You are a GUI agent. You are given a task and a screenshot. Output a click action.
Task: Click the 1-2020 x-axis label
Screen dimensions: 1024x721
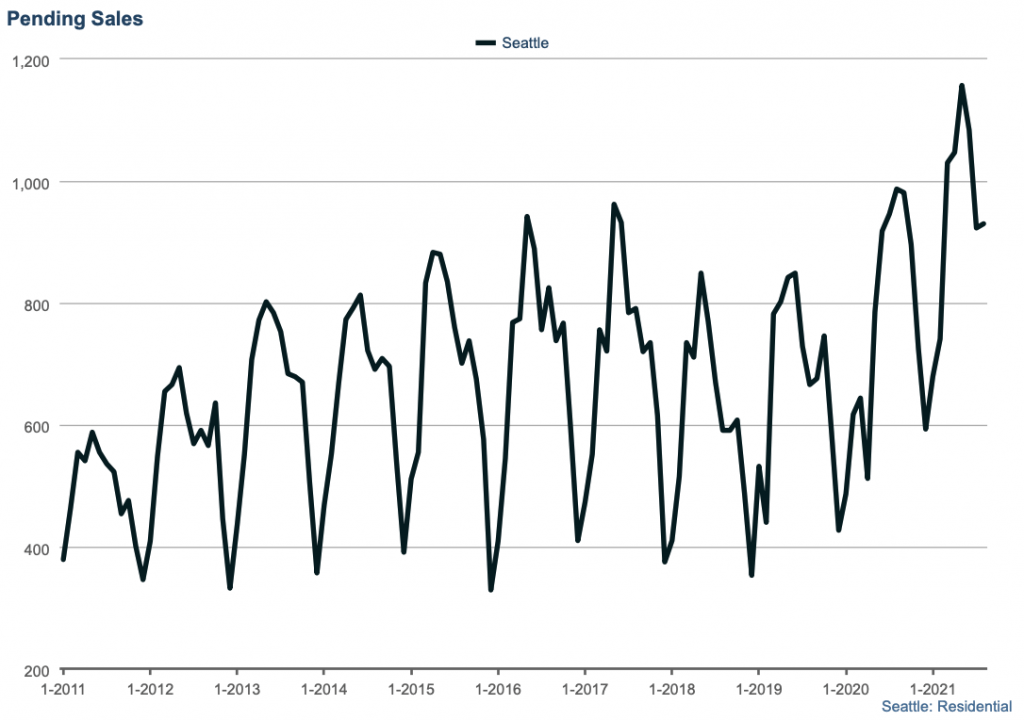pyautogui.click(x=845, y=690)
